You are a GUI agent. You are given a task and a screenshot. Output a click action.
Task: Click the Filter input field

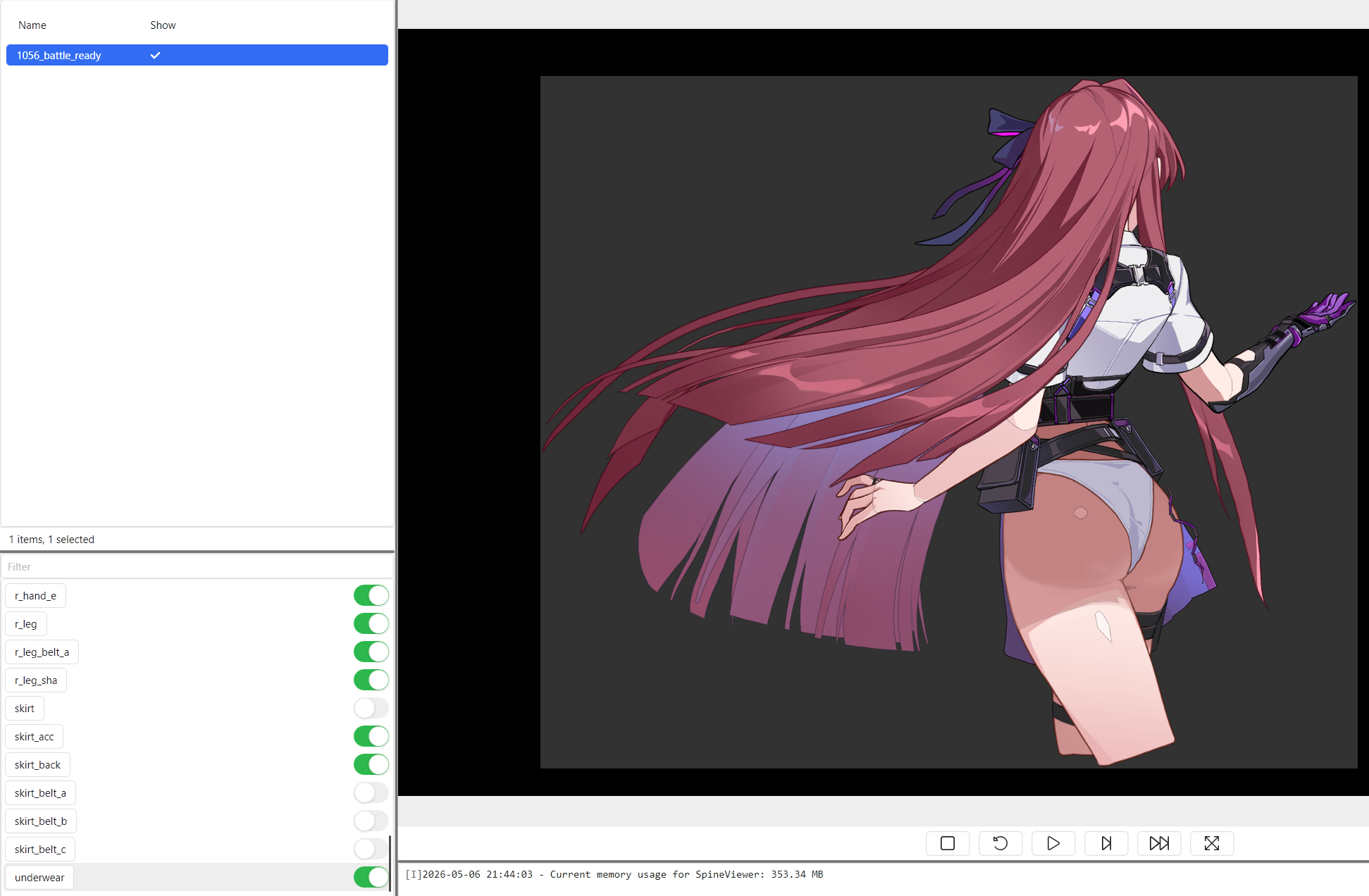coord(197,566)
